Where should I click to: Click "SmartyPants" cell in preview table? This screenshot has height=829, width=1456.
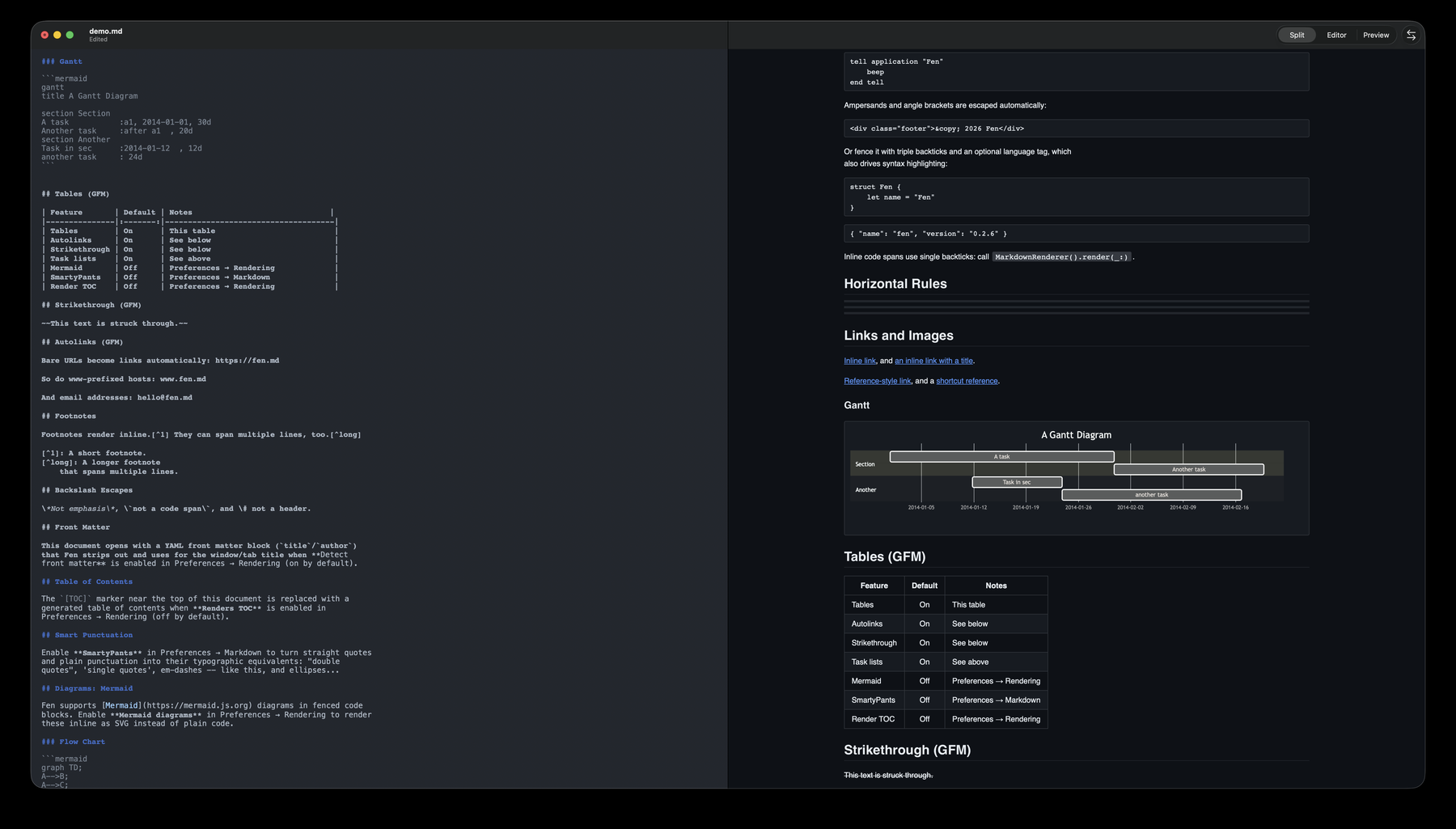click(x=874, y=700)
